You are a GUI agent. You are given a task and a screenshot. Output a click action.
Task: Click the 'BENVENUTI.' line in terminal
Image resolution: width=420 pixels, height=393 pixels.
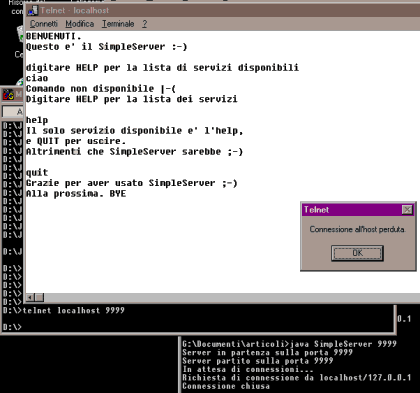coord(54,36)
